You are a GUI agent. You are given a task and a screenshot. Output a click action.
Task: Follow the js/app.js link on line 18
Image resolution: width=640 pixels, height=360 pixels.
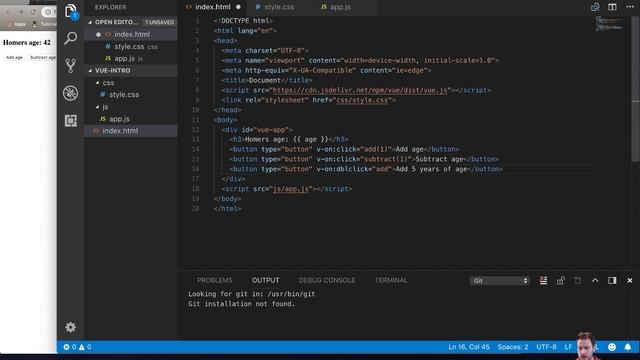tap(291, 189)
